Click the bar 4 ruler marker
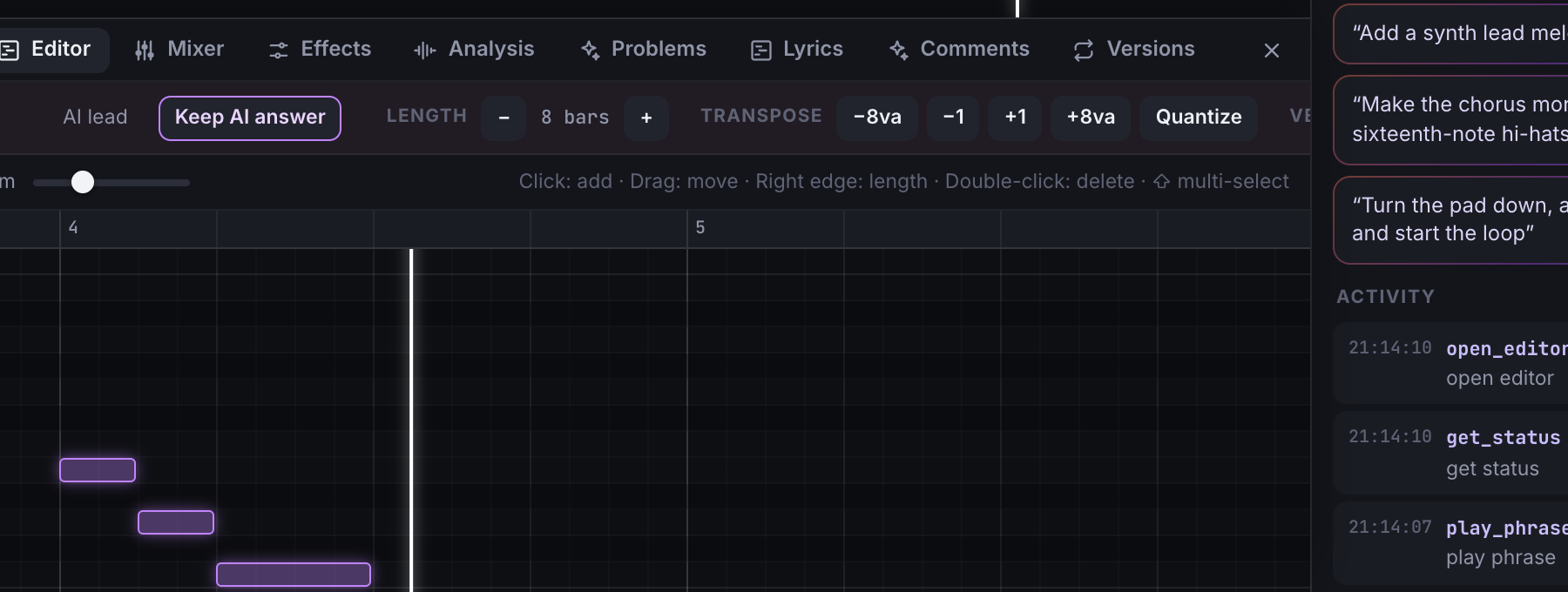This screenshot has width=1568, height=592. pyautogui.click(x=73, y=227)
